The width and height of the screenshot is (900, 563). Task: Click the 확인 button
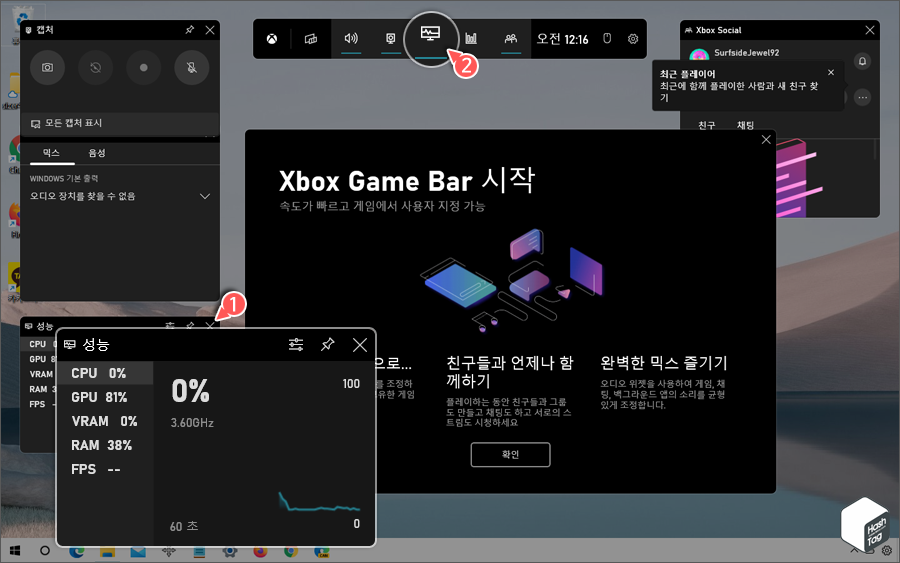[x=510, y=455]
